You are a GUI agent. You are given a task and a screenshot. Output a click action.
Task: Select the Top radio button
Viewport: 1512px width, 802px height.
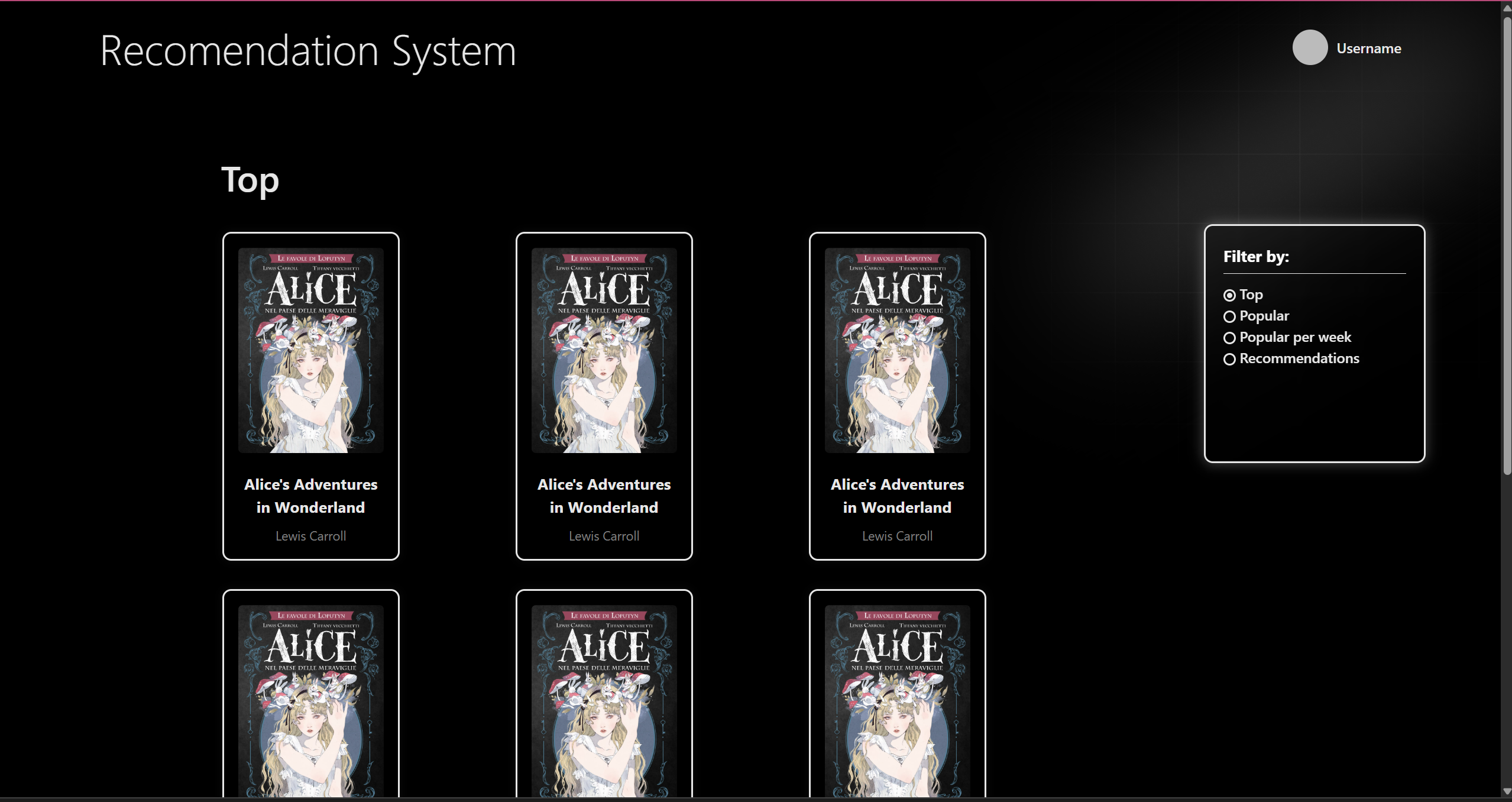(x=1229, y=295)
